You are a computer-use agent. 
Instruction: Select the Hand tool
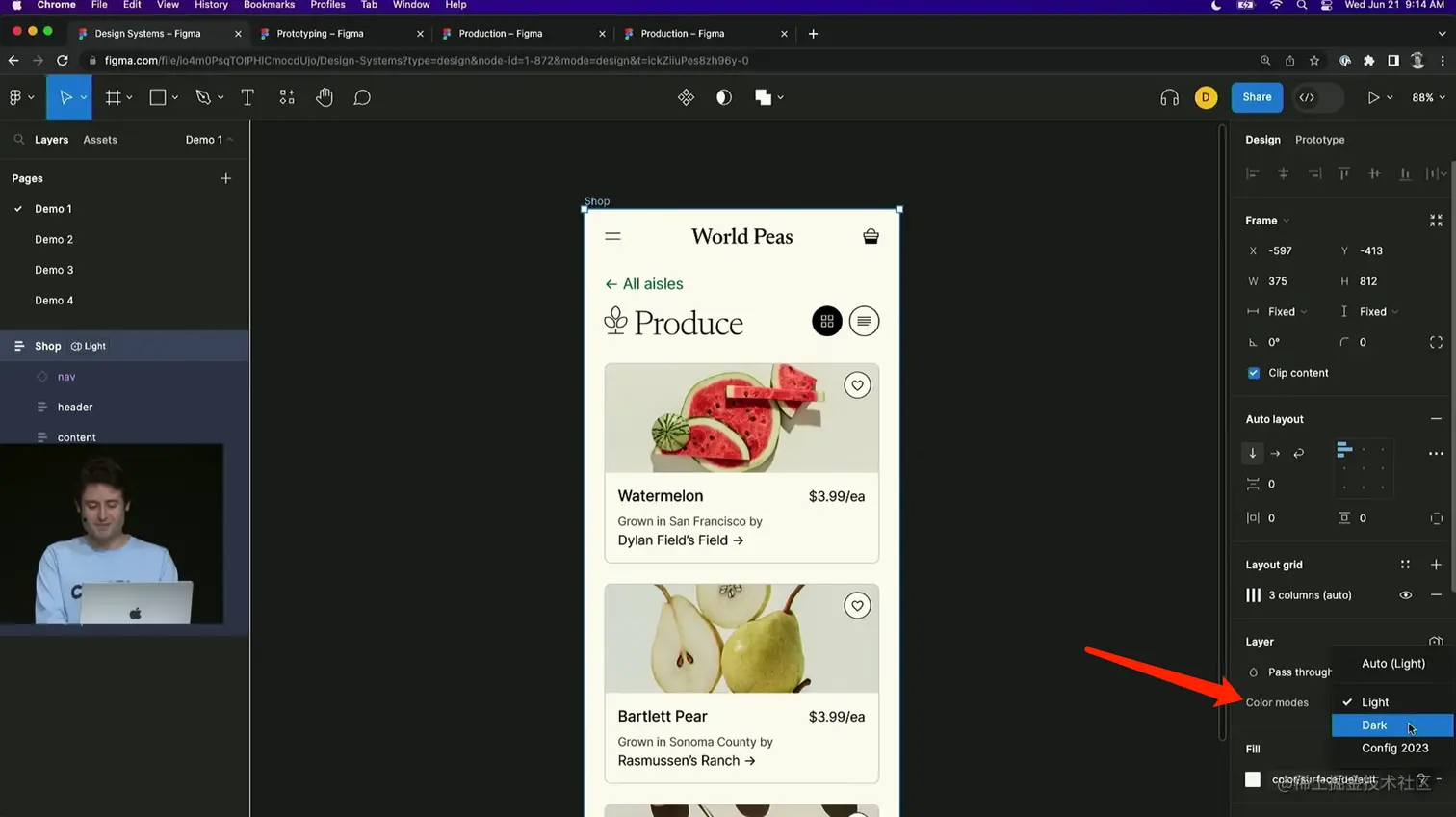[x=325, y=97]
